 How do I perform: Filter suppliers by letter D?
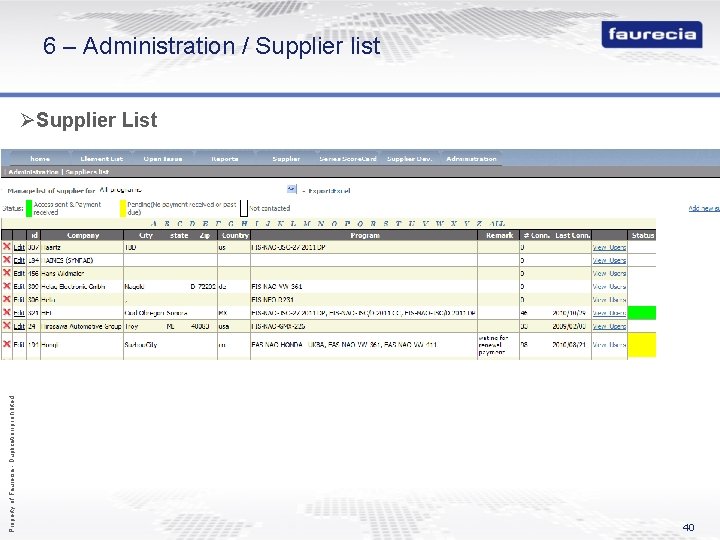pos(192,224)
